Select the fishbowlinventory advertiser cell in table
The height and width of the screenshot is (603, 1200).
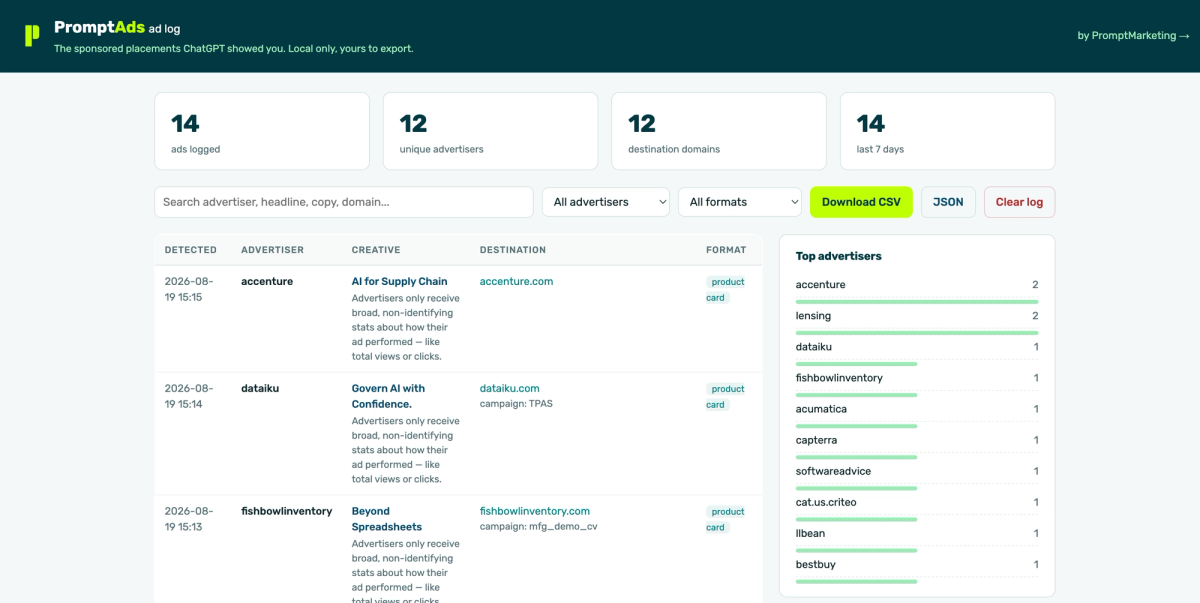point(286,511)
